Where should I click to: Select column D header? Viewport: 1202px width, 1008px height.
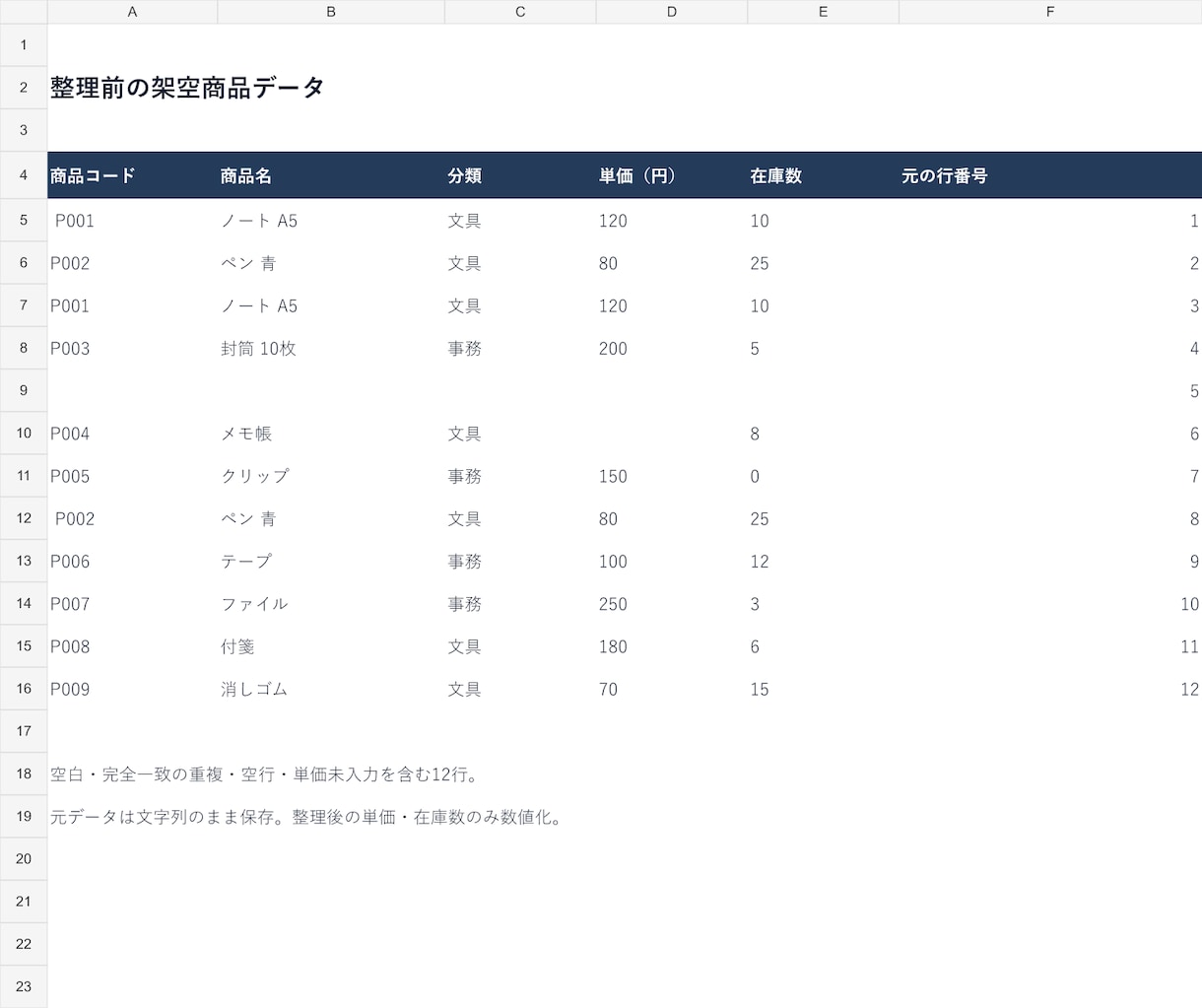(x=672, y=12)
